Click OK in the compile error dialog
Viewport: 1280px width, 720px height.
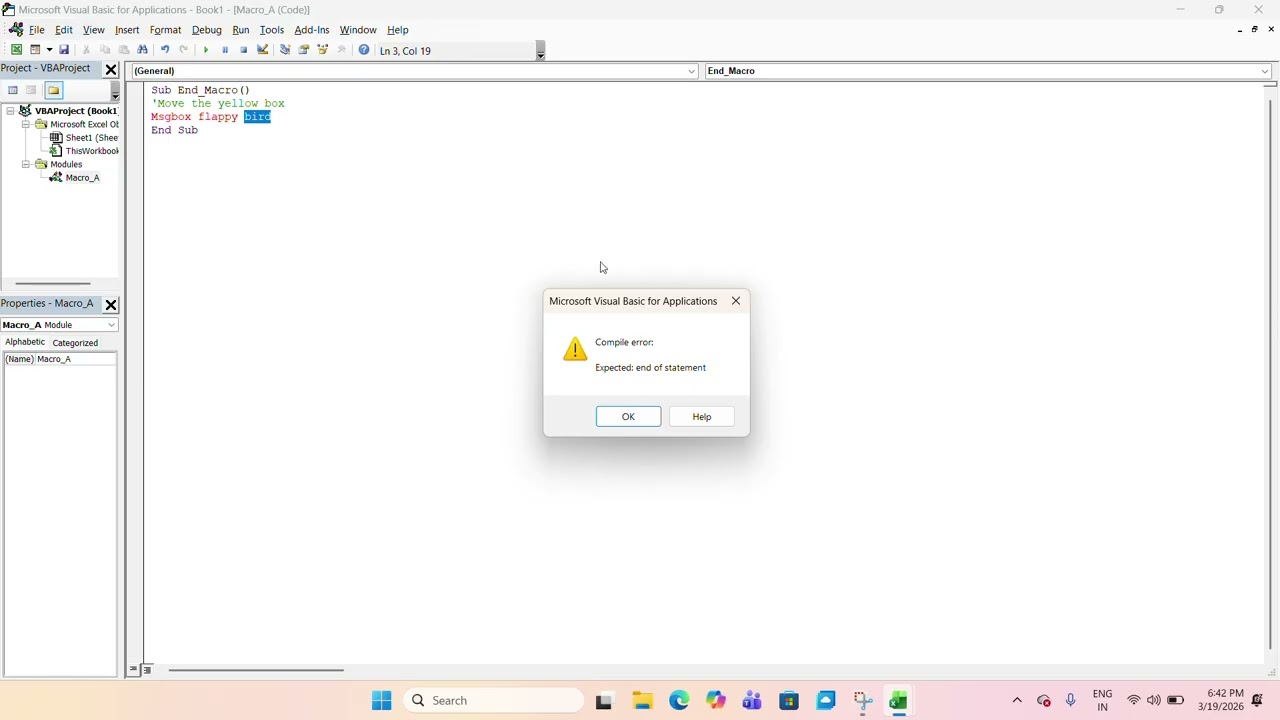point(628,416)
